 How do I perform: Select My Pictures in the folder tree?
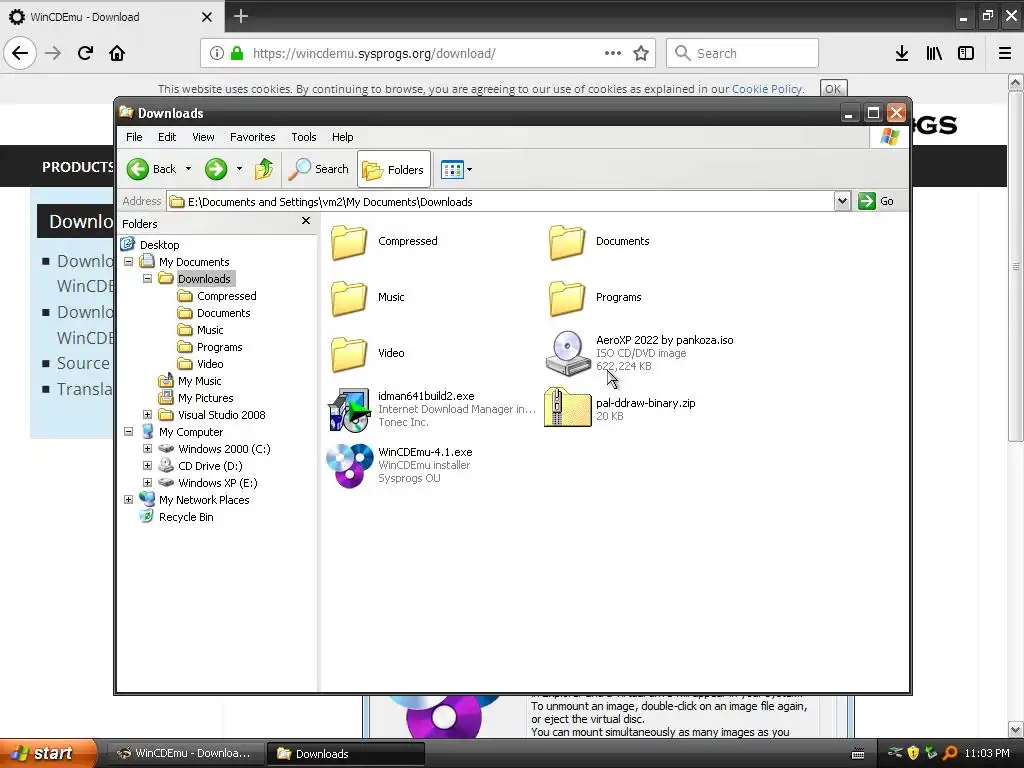tap(205, 398)
